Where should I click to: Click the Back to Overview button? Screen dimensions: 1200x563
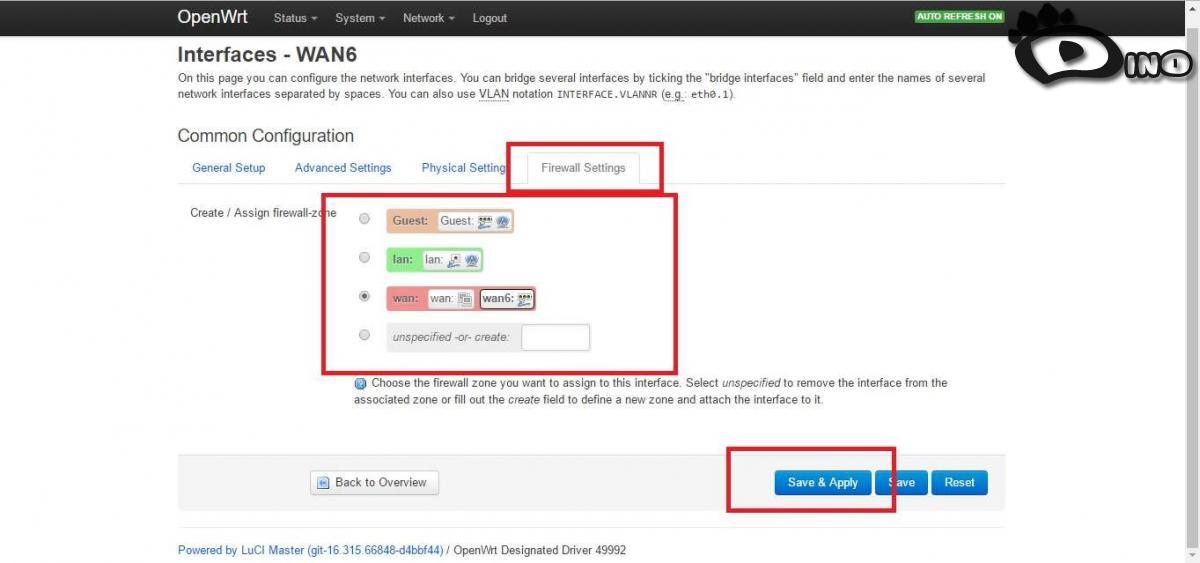374,482
